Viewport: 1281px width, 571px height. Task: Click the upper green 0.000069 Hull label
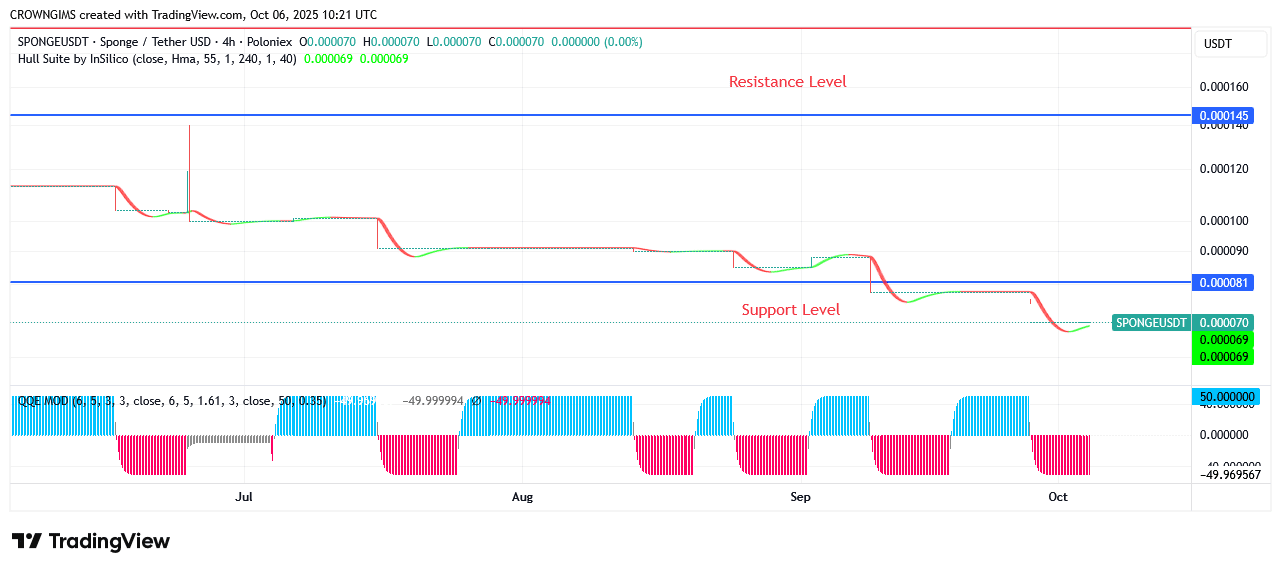1224,340
